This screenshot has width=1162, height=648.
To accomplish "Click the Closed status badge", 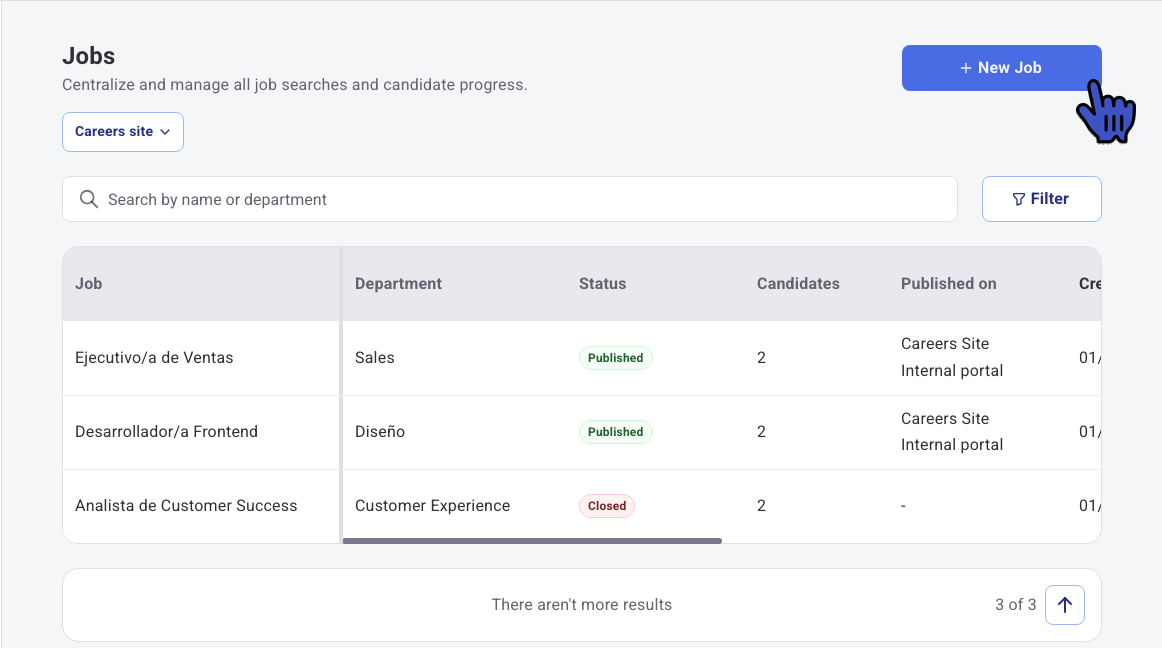I will tap(607, 506).
